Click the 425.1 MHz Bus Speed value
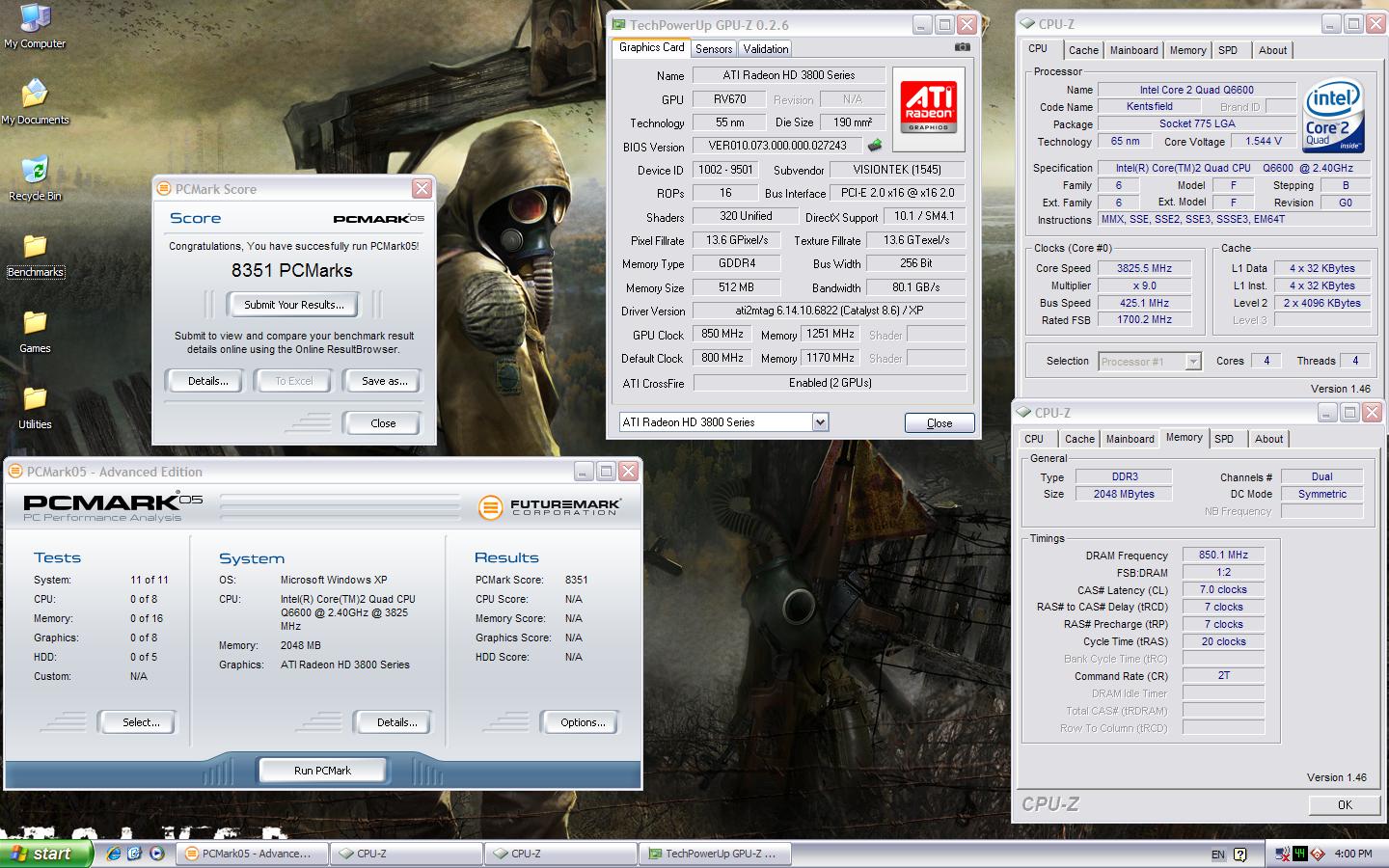Image resolution: width=1389 pixels, height=868 pixels. point(1144,303)
